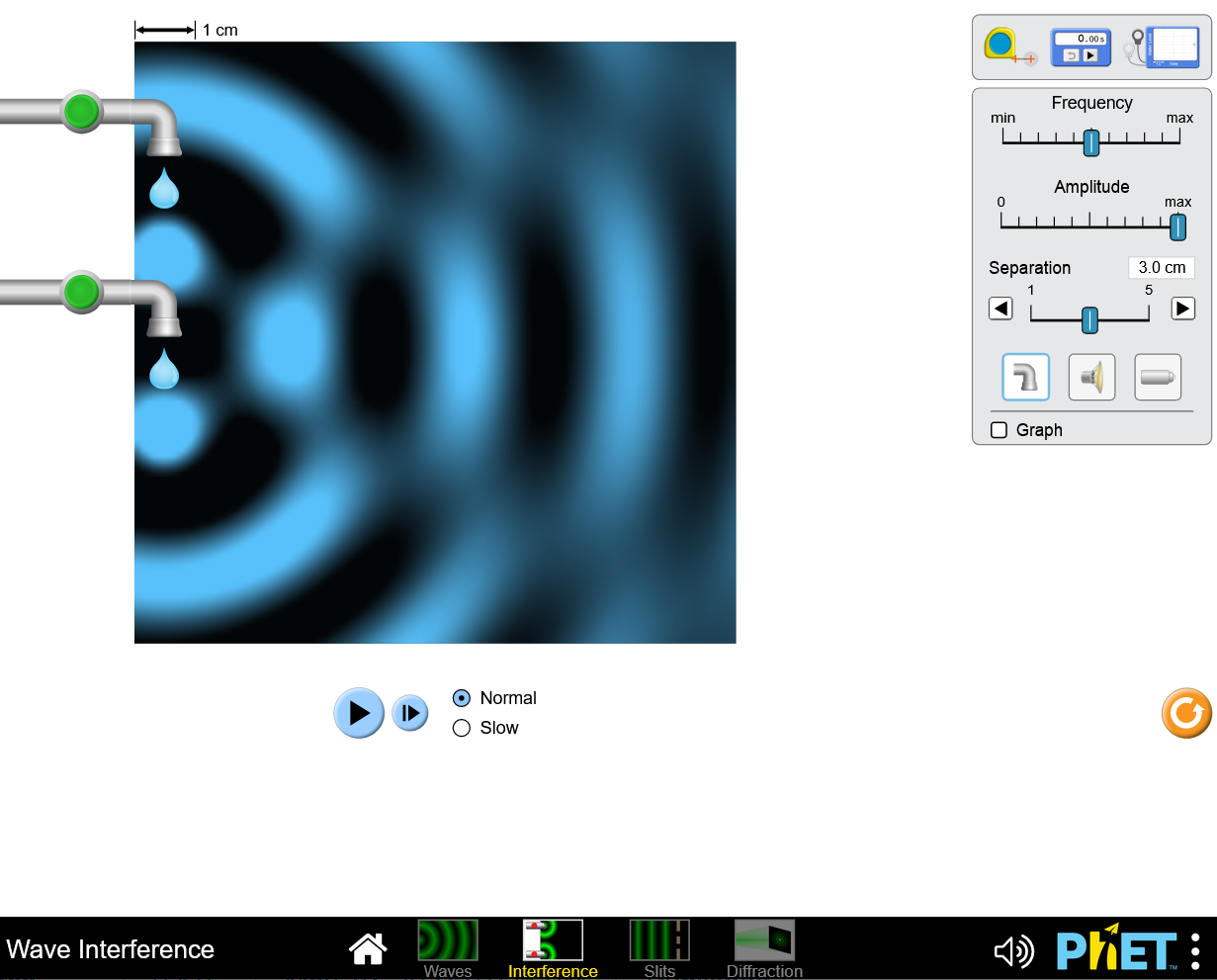Image resolution: width=1217 pixels, height=980 pixels.
Task: Turn off the bottom faucet green button
Action: click(81, 292)
